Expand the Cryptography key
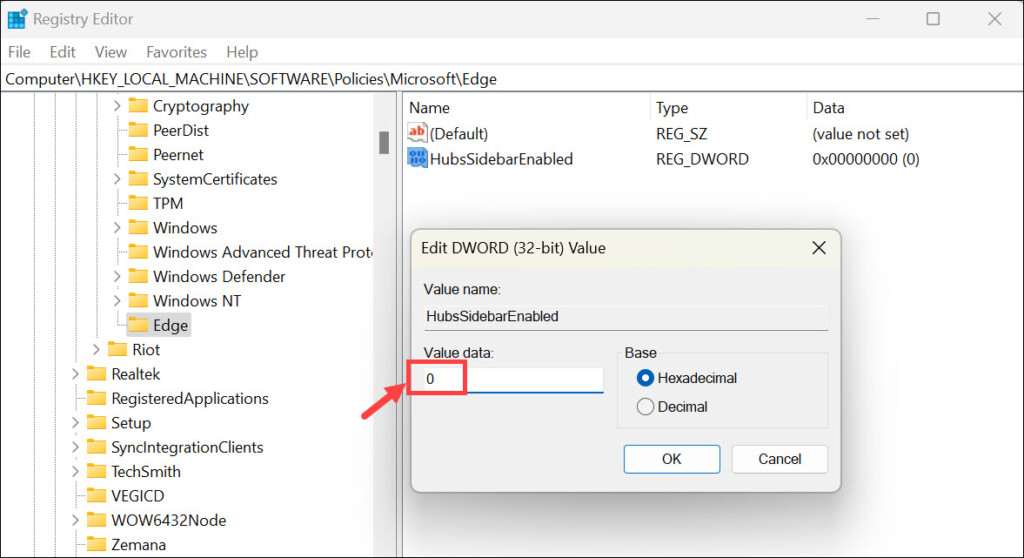Screen dimensions: 1024x558 point(117,106)
